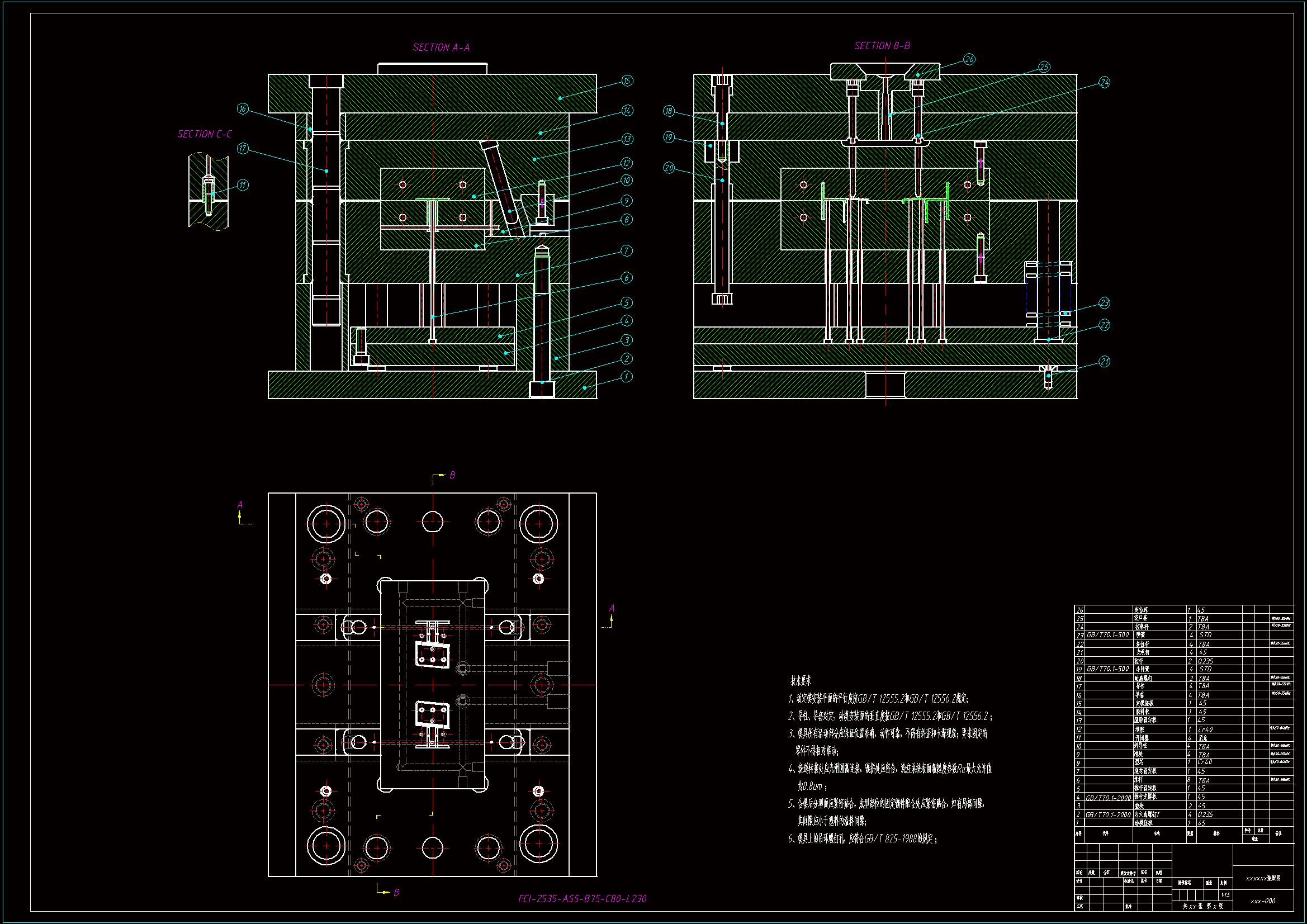Viewport: 1307px width, 924px height.
Task: Click the 1:1.5 scale cell in title block
Action: pyautogui.click(x=1225, y=895)
